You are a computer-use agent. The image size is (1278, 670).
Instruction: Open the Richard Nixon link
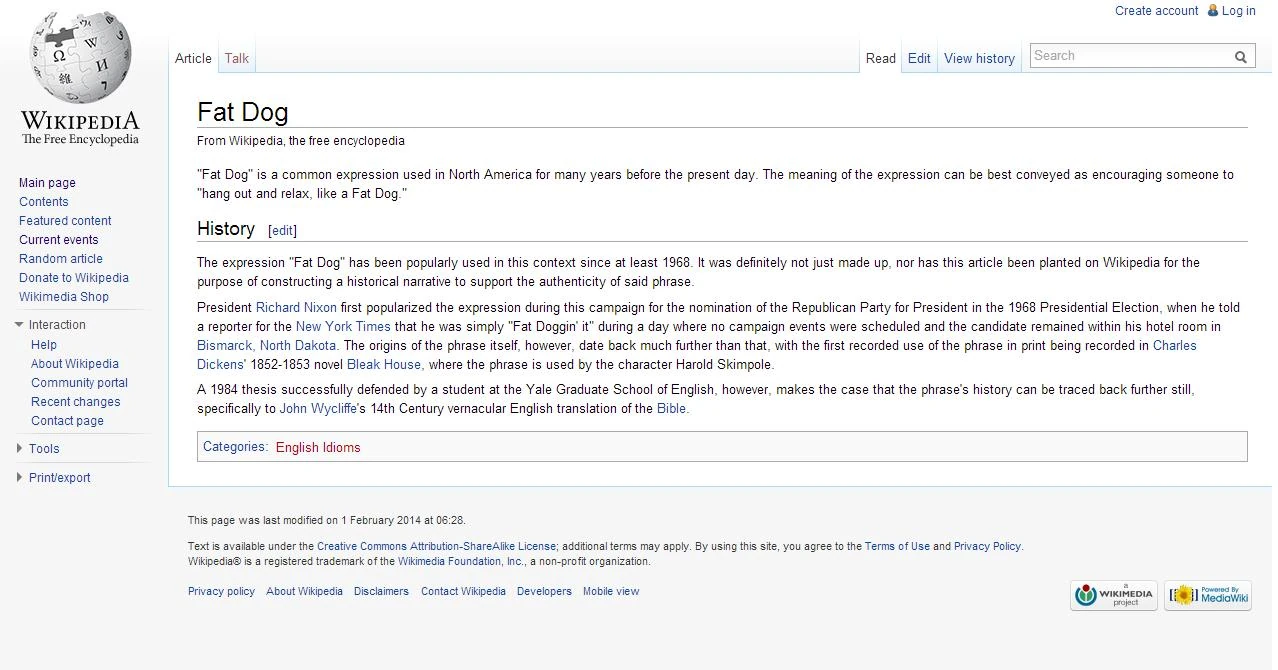[296, 307]
